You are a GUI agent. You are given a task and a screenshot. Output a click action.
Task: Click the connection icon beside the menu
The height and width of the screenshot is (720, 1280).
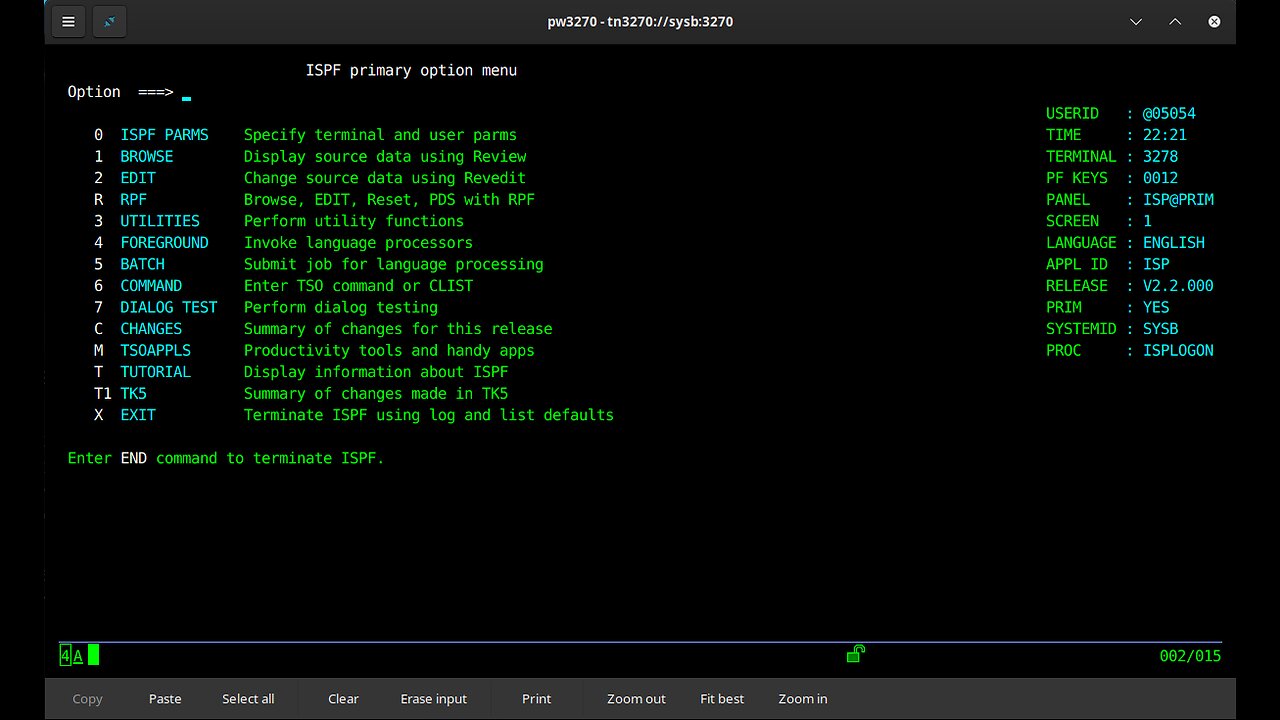pos(110,21)
